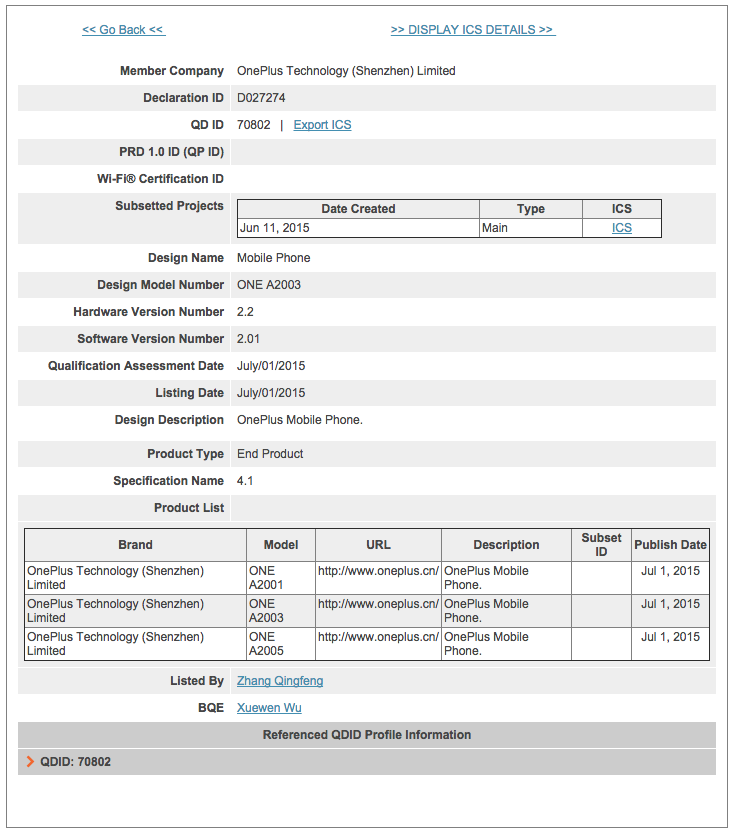Click the URL in the first product row
This screenshot has width=737, height=834.
[x=378, y=571]
